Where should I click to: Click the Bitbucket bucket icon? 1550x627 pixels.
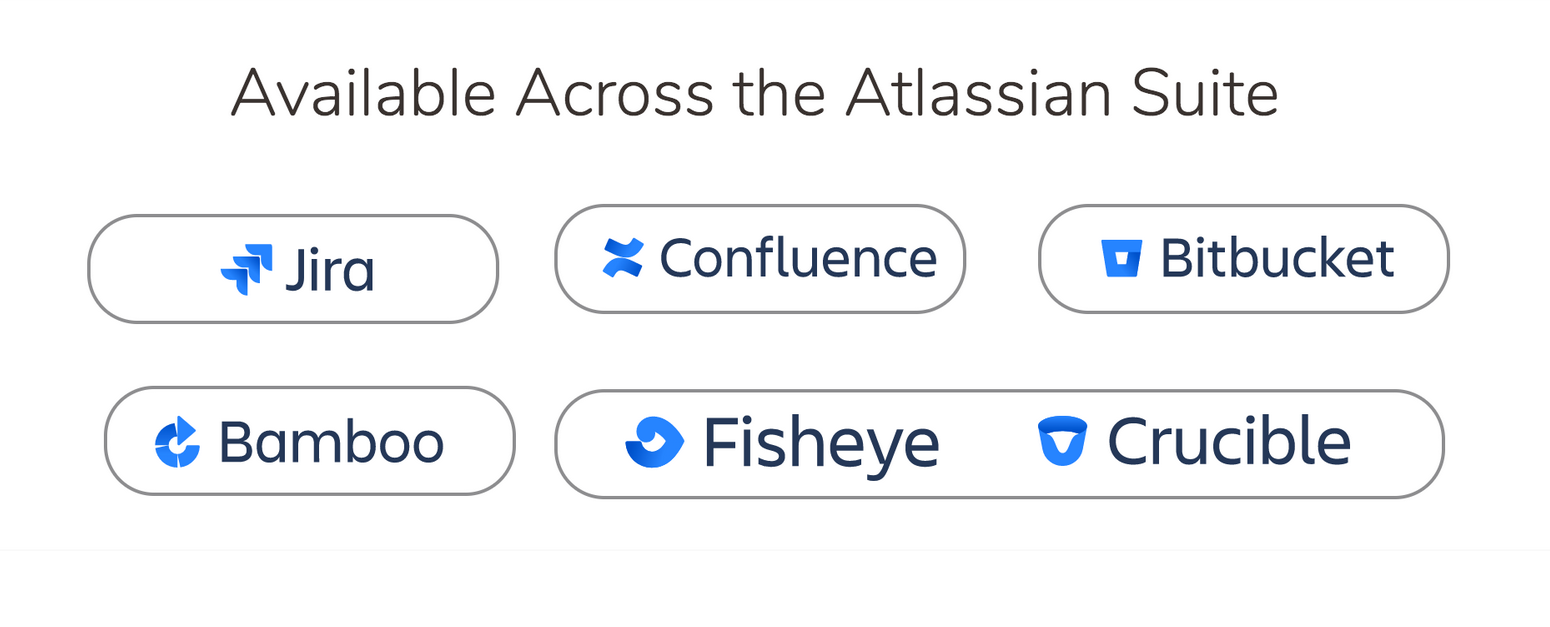click(1121, 258)
